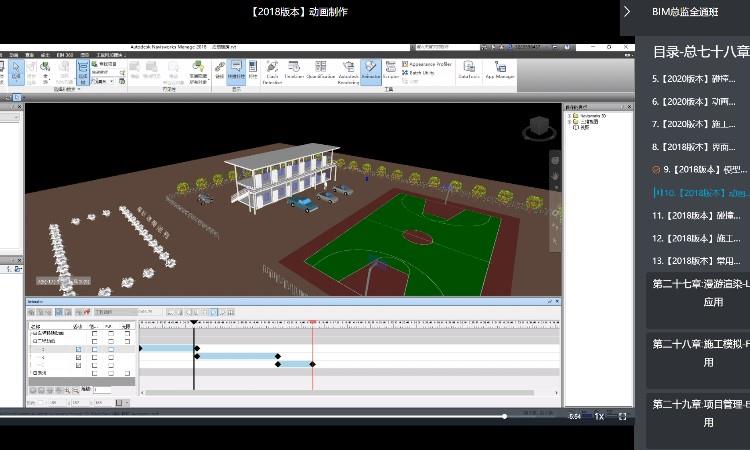The image size is (750, 450).
Task: Open the DataTools icon
Action: [469, 71]
